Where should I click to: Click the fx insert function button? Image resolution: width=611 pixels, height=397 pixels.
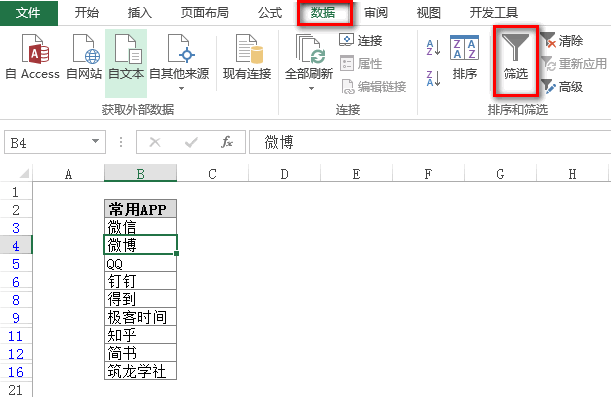[x=227, y=142]
